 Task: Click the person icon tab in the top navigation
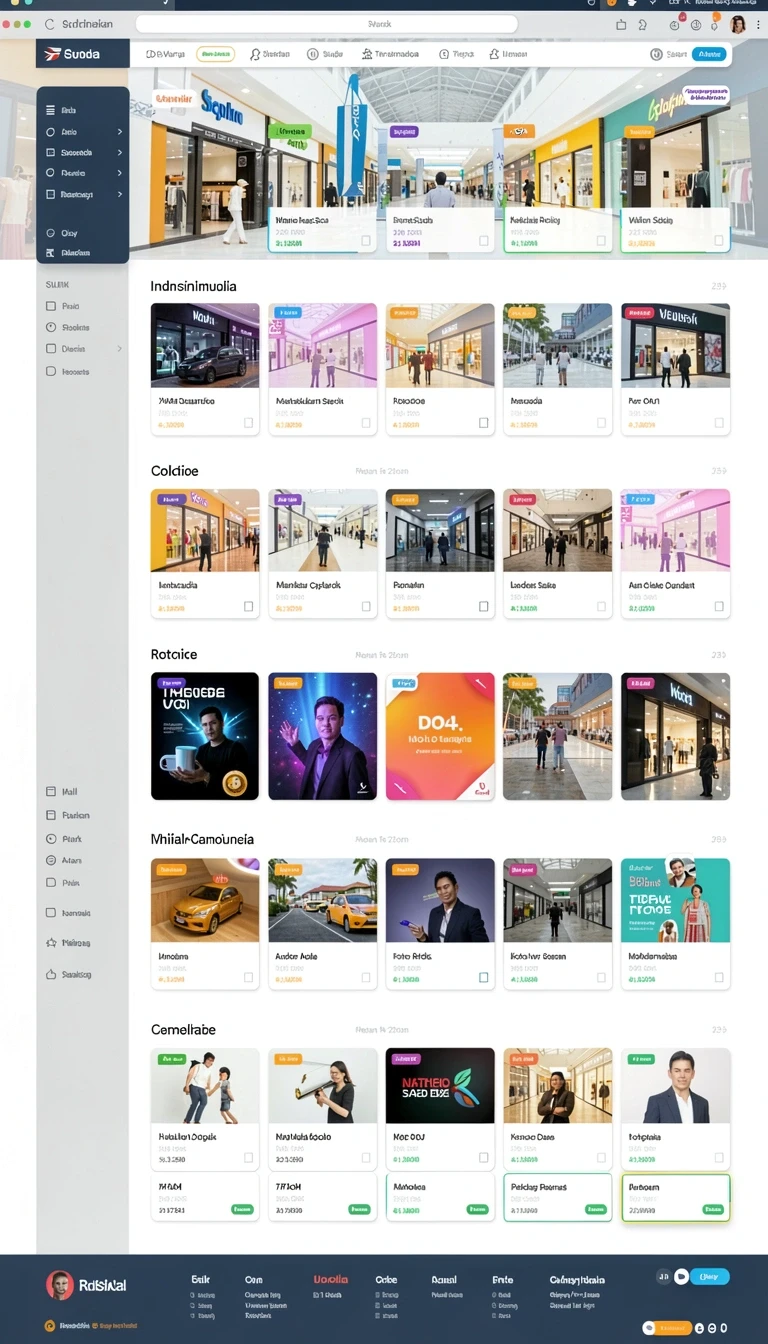[255, 54]
